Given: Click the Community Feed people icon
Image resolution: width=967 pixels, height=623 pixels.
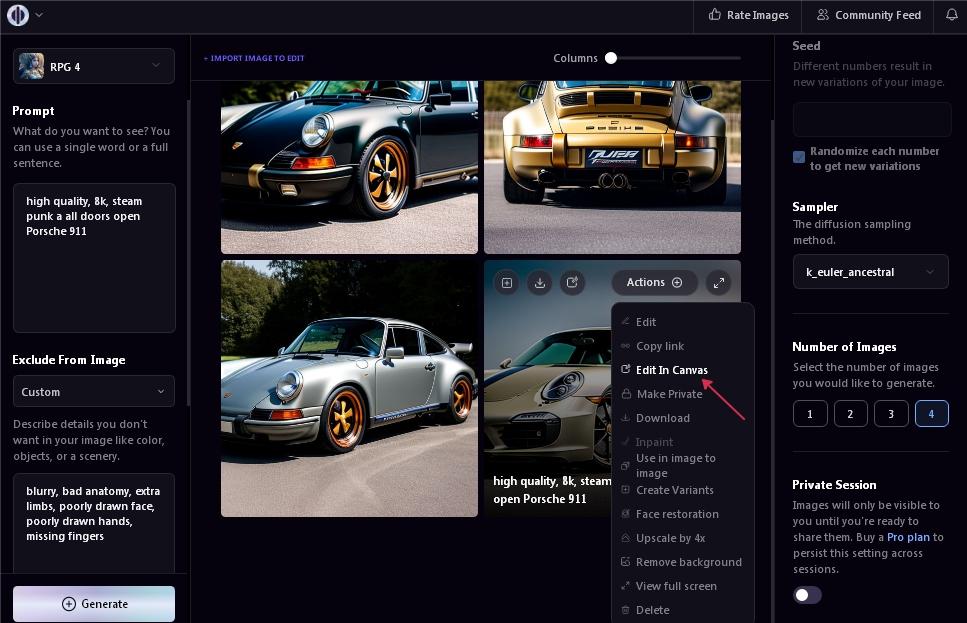Looking at the screenshot, I should 823,15.
